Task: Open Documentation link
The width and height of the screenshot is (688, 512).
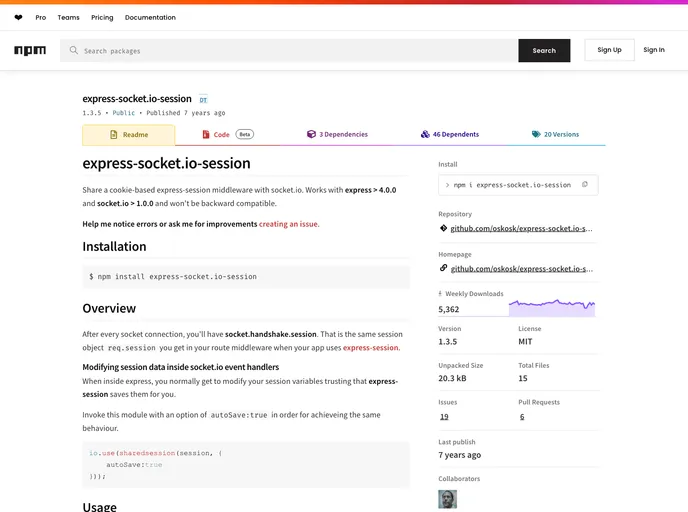Action: point(150,18)
